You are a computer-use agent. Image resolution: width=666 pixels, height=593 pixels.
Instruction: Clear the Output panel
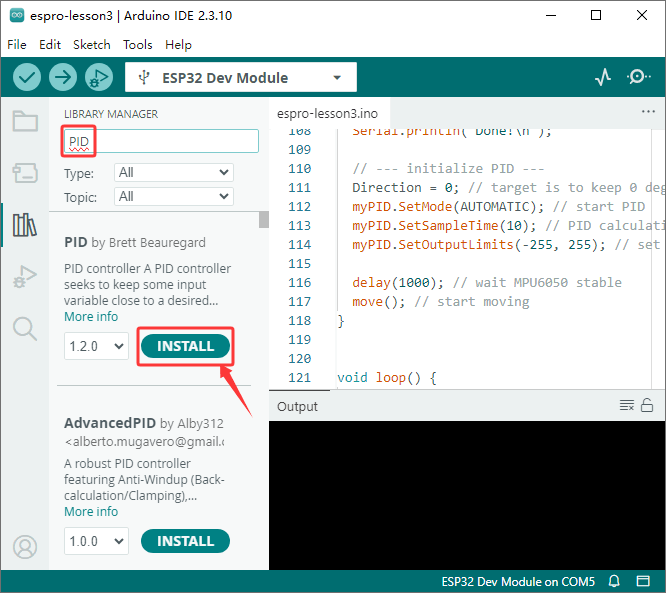click(x=626, y=405)
